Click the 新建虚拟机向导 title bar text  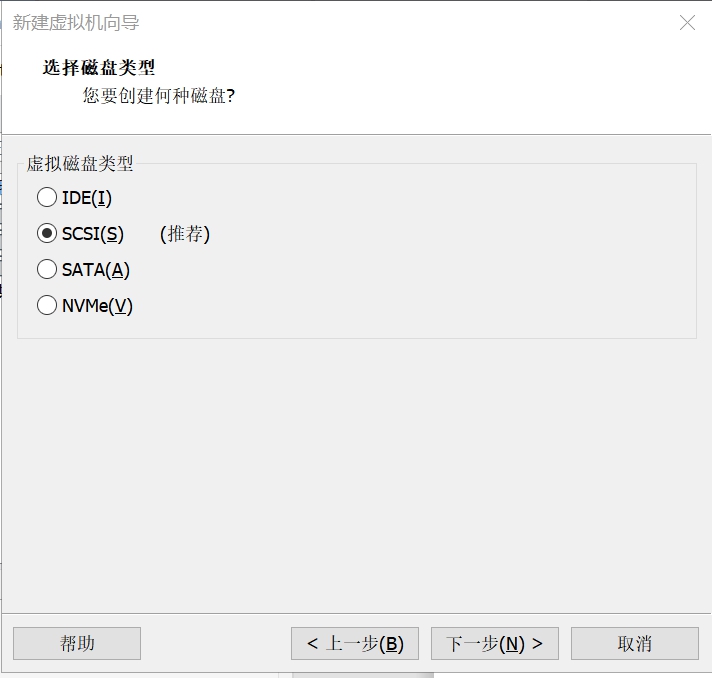click(x=76, y=23)
